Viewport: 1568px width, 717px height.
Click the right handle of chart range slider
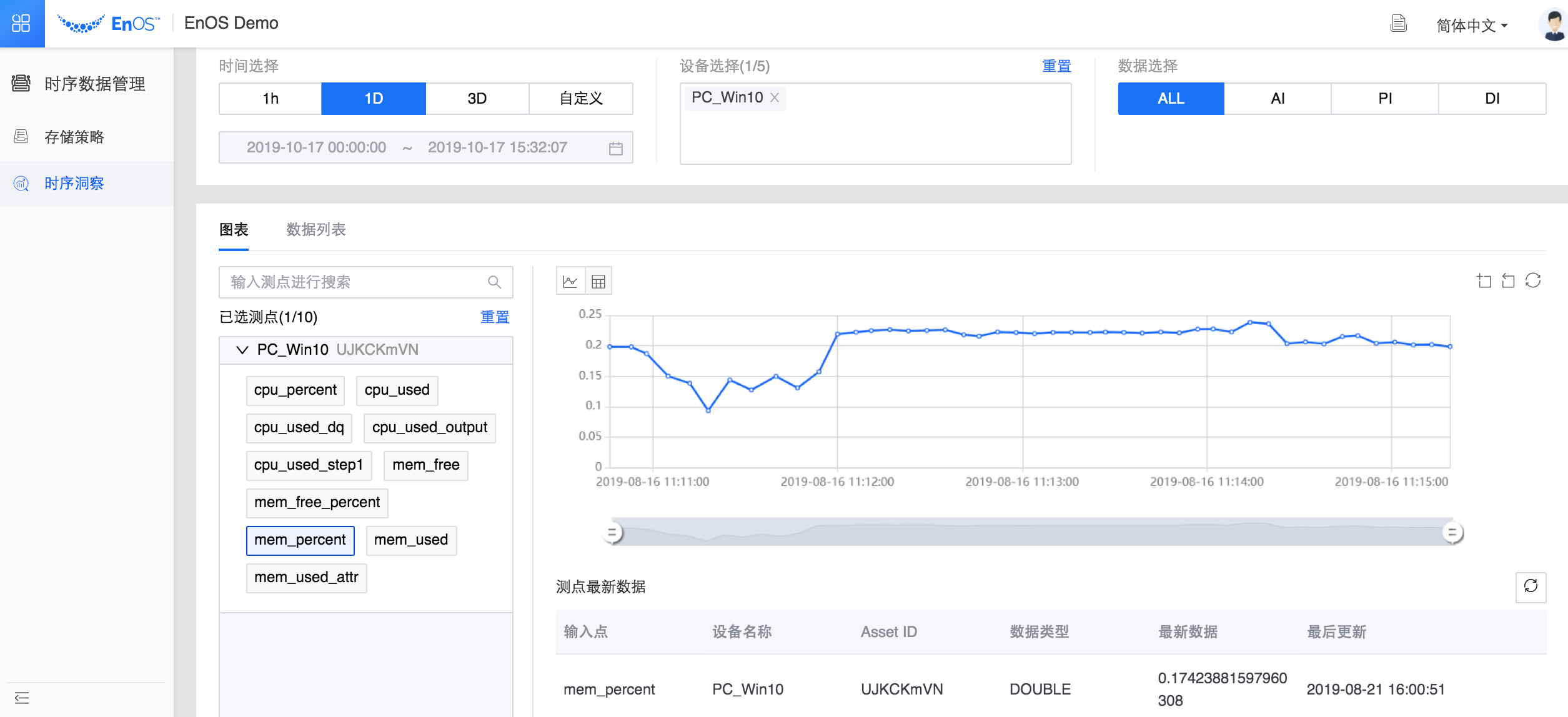[x=1452, y=533]
